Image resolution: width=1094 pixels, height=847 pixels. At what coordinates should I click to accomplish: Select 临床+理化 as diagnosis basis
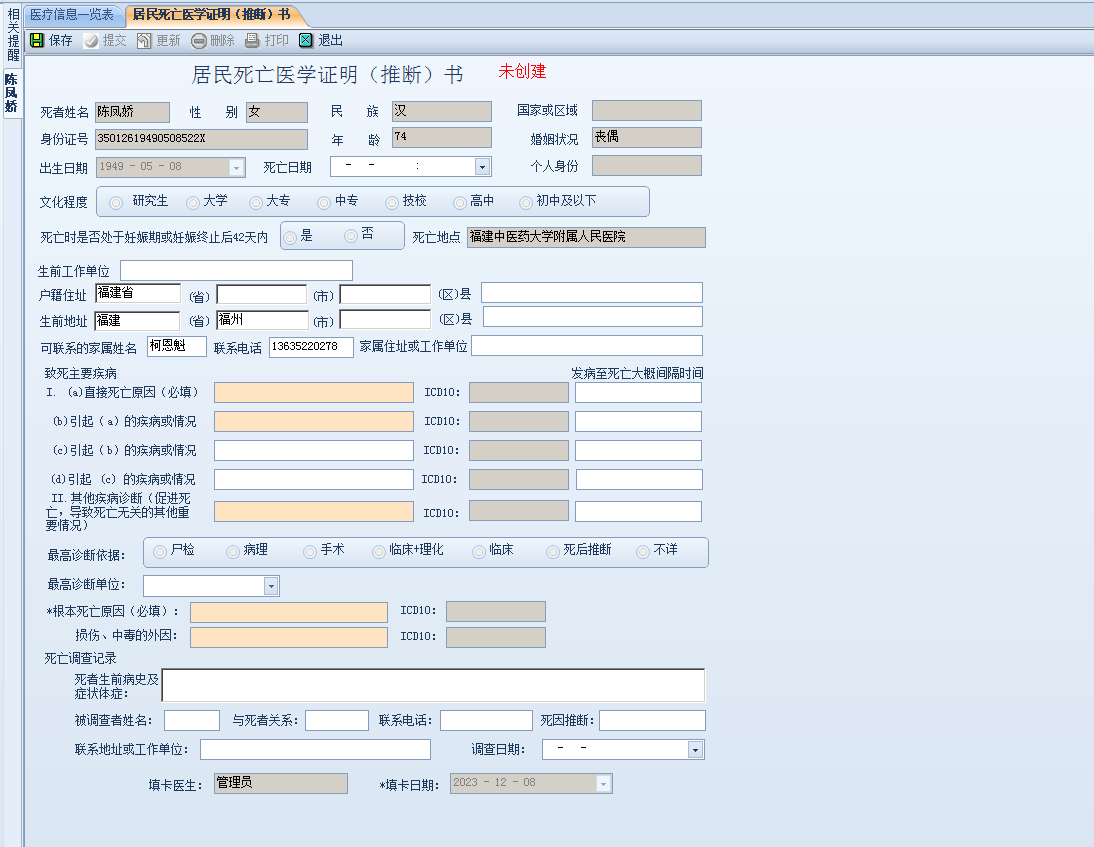point(379,552)
